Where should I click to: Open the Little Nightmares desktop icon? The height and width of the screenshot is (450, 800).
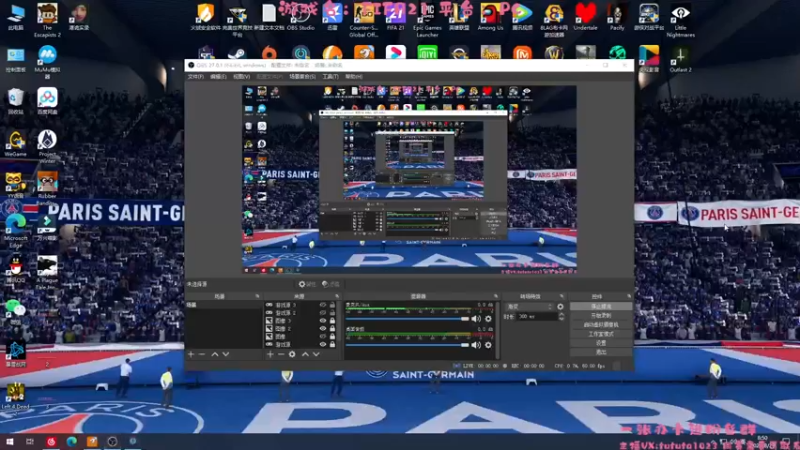[680, 20]
